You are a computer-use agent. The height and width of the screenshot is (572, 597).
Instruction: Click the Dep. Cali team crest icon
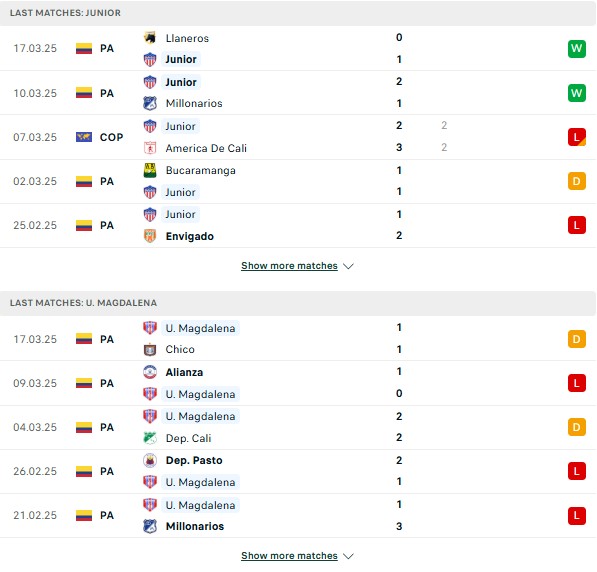tap(150, 438)
